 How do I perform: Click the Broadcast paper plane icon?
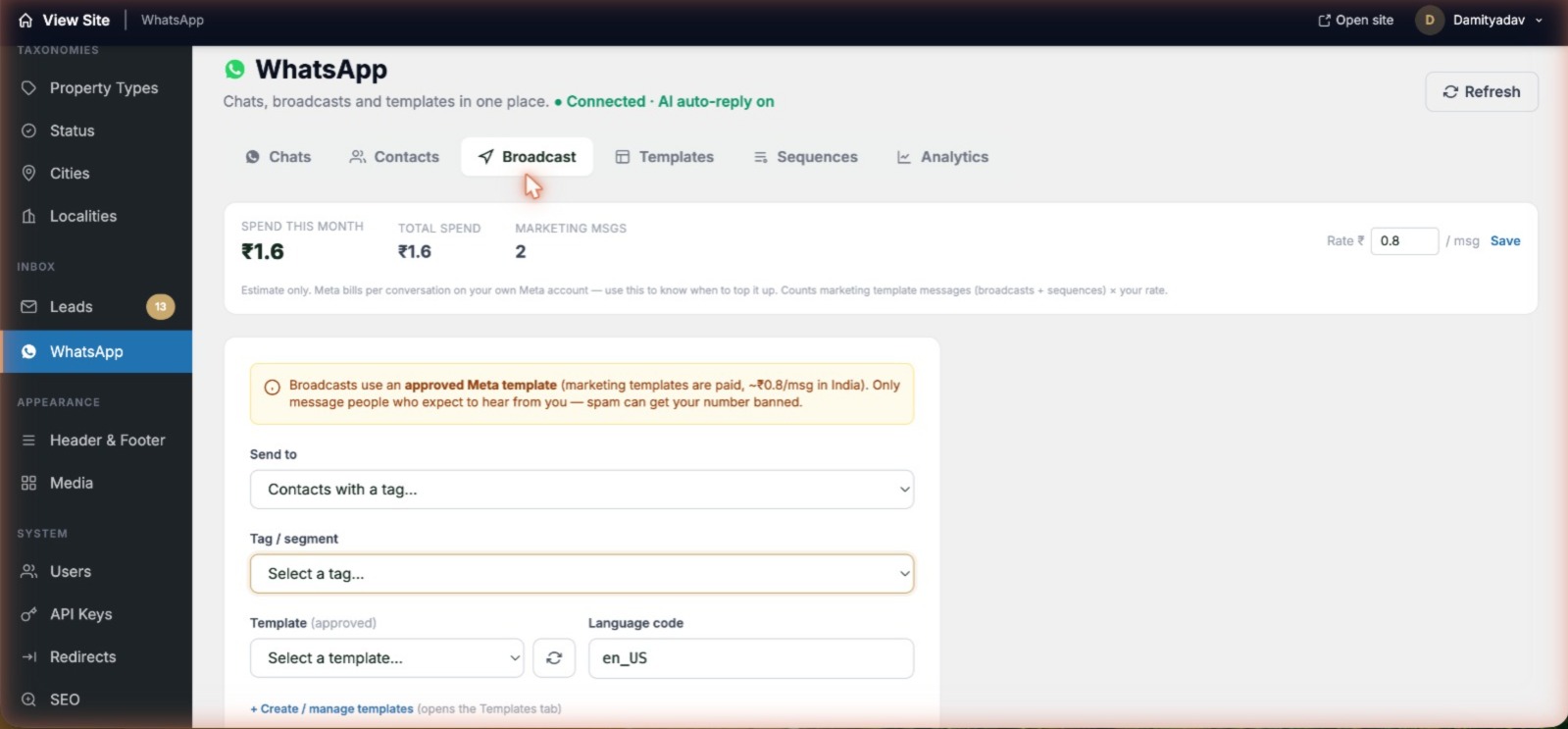(x=485, y=157)
